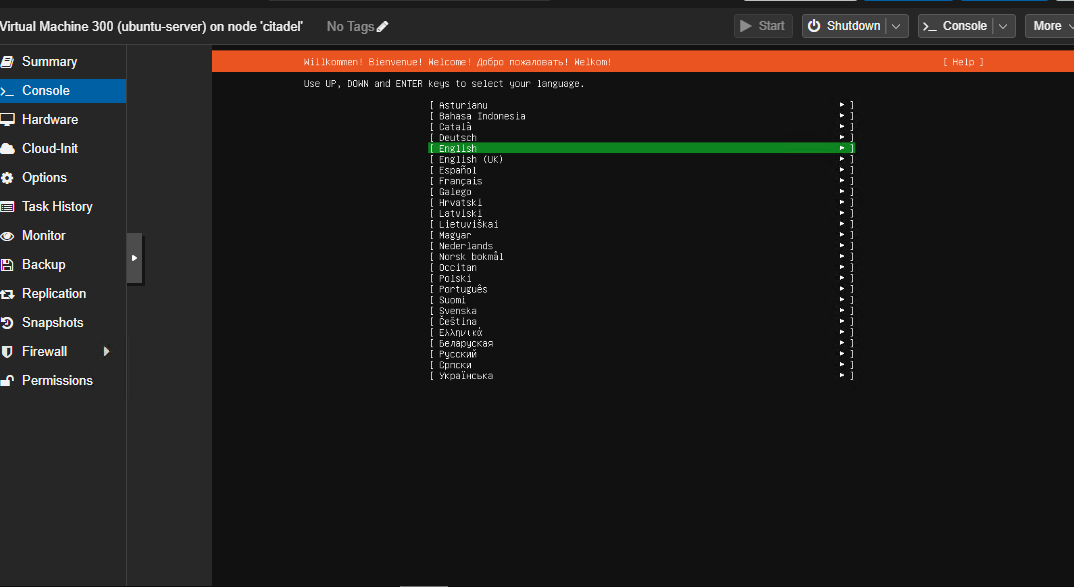Expand the Firewall submenu arrow

(x=106, y=351)
